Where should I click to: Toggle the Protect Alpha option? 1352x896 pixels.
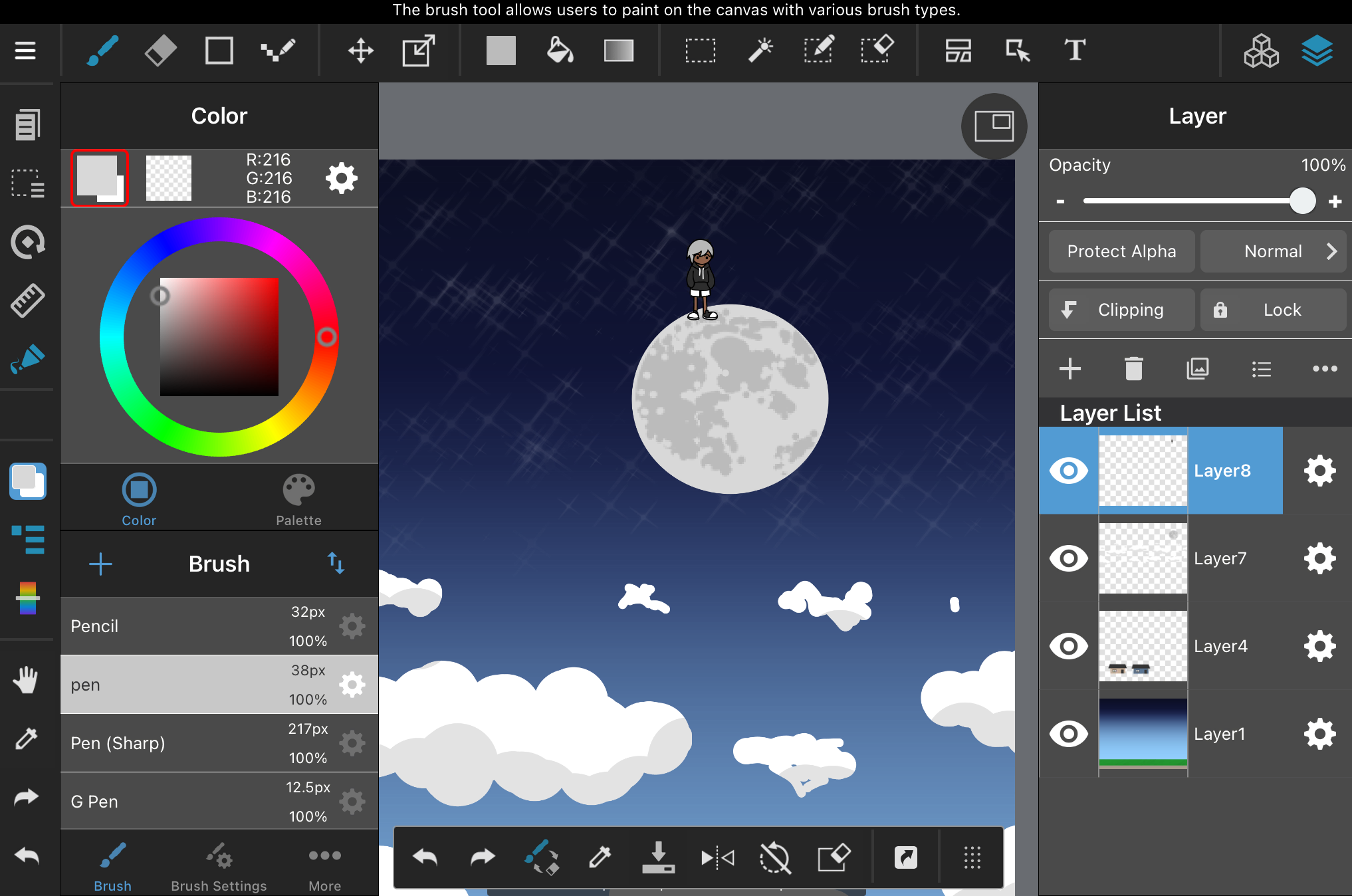(1121, 251)
